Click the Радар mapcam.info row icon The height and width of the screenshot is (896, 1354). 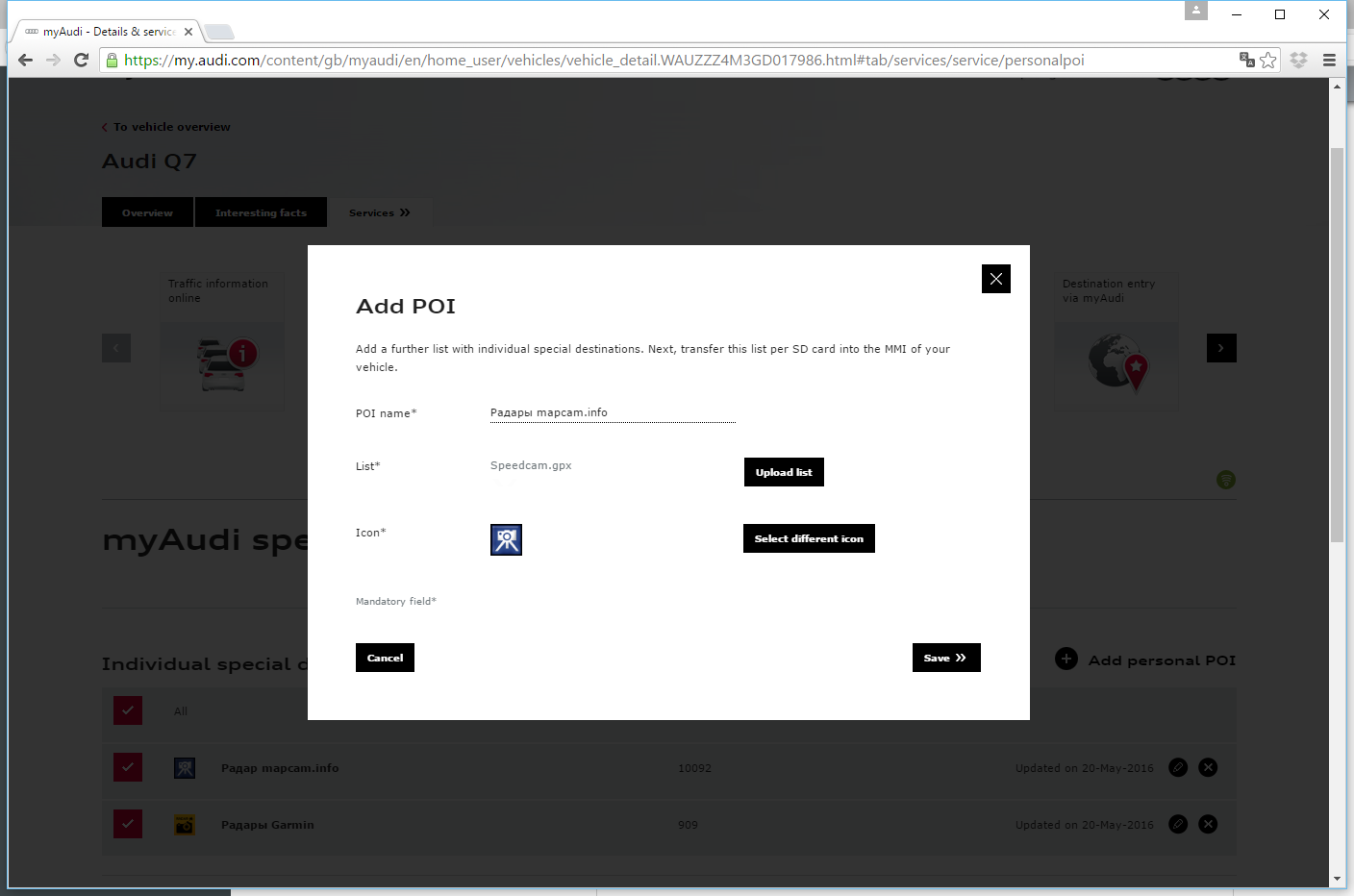tap(185, 768)
